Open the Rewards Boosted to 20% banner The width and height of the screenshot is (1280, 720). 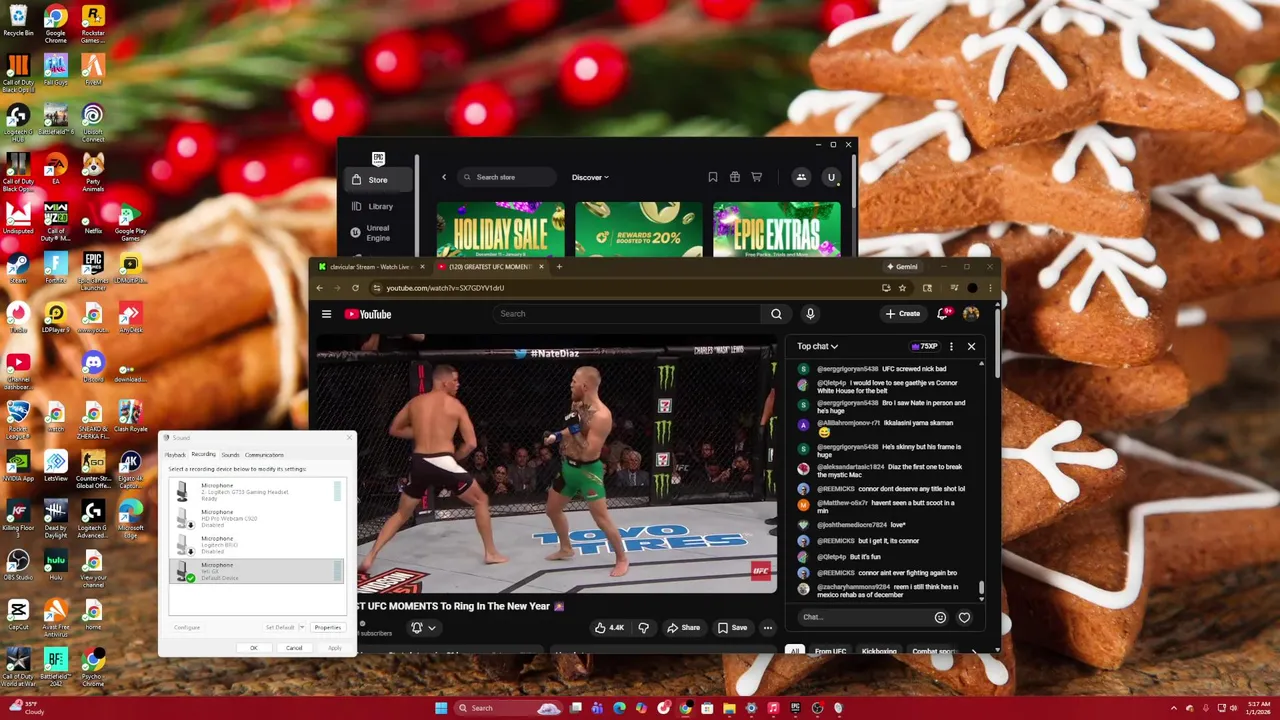click(639, 230)
